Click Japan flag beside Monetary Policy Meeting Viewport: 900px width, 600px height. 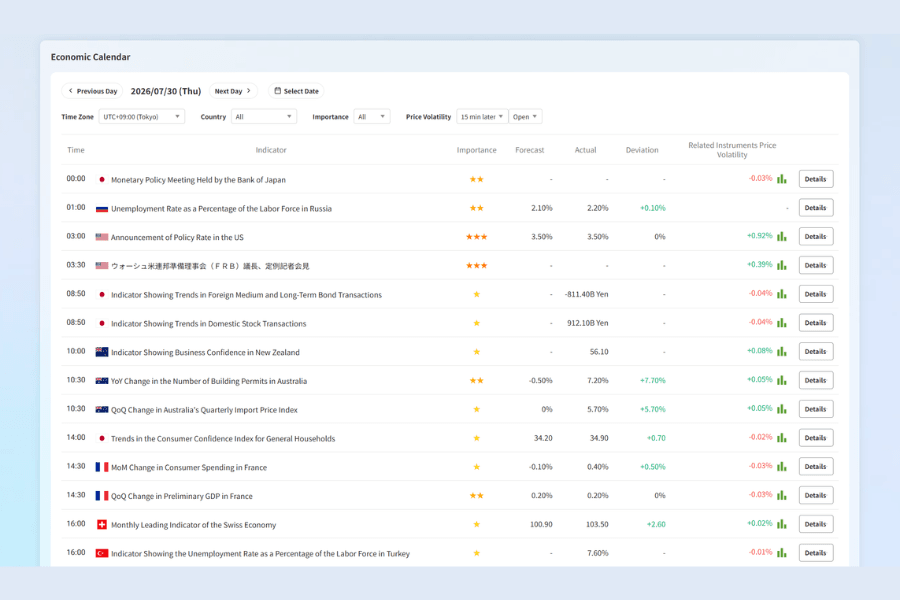point(102,180)
